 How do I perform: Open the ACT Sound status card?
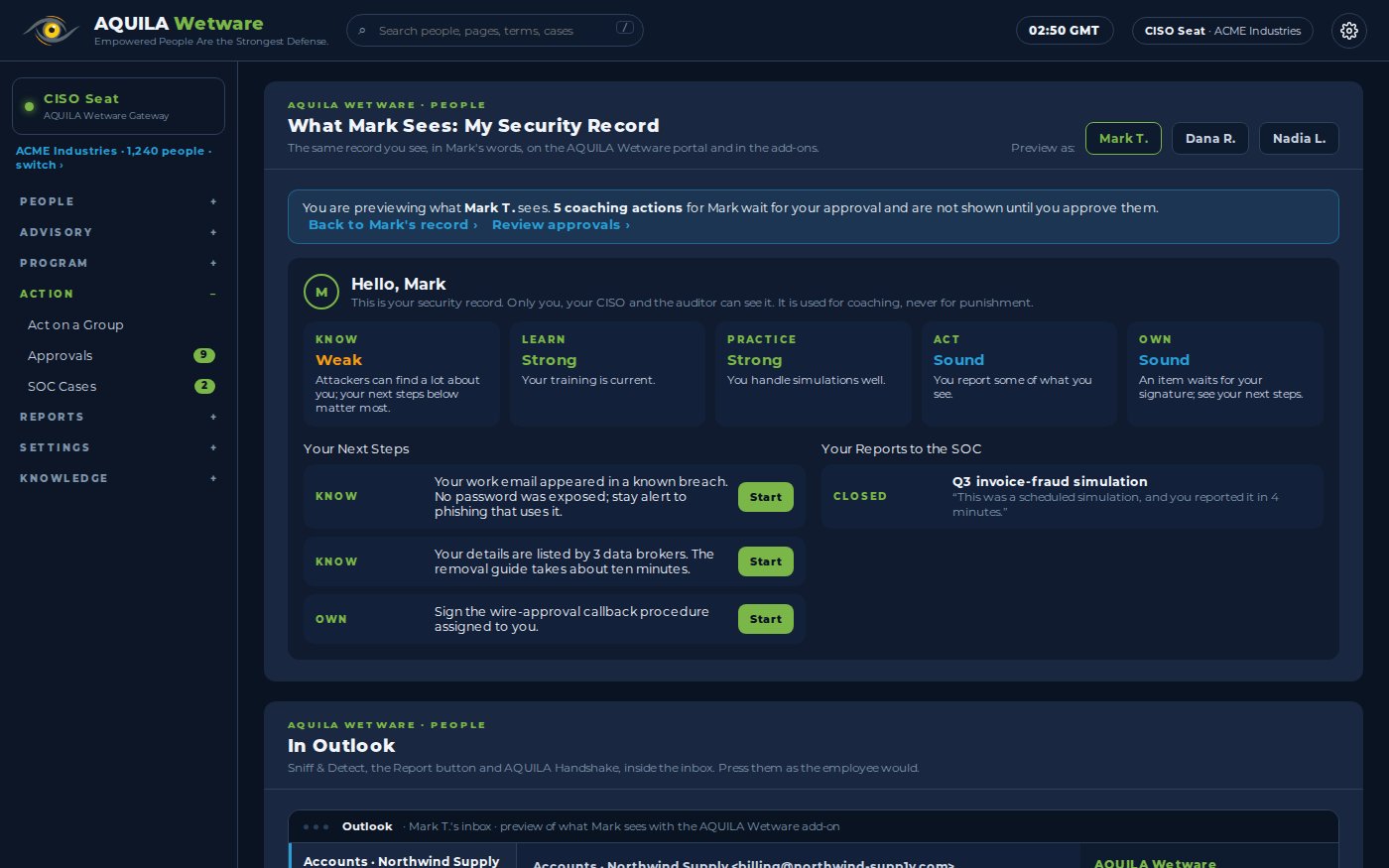click(x=1019, y=374)
